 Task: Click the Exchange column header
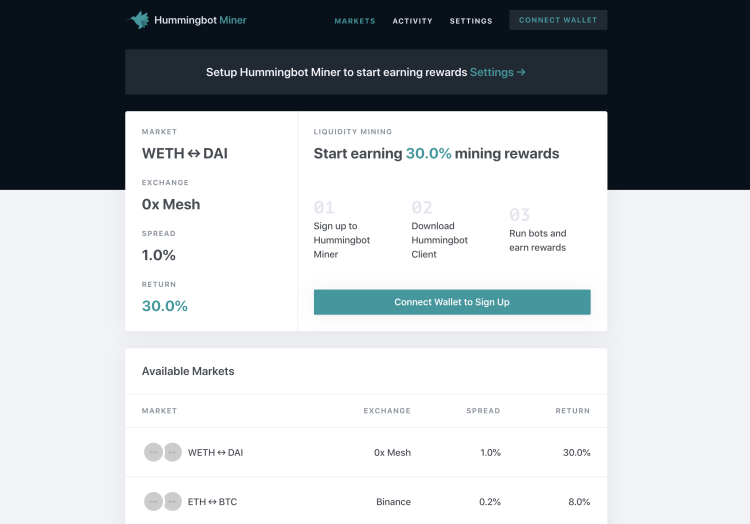387,411
